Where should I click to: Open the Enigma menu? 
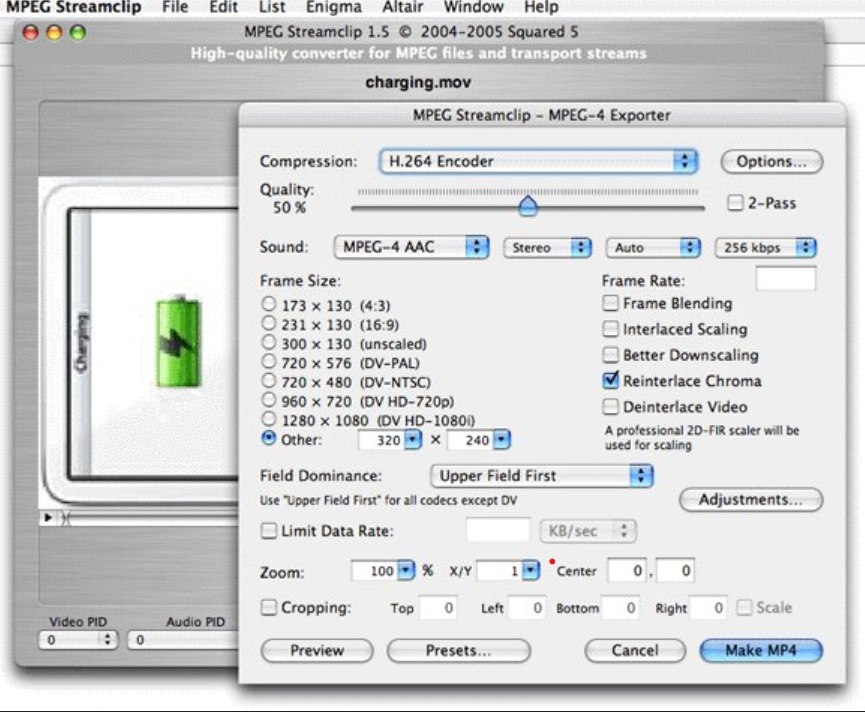coord(334,7)
